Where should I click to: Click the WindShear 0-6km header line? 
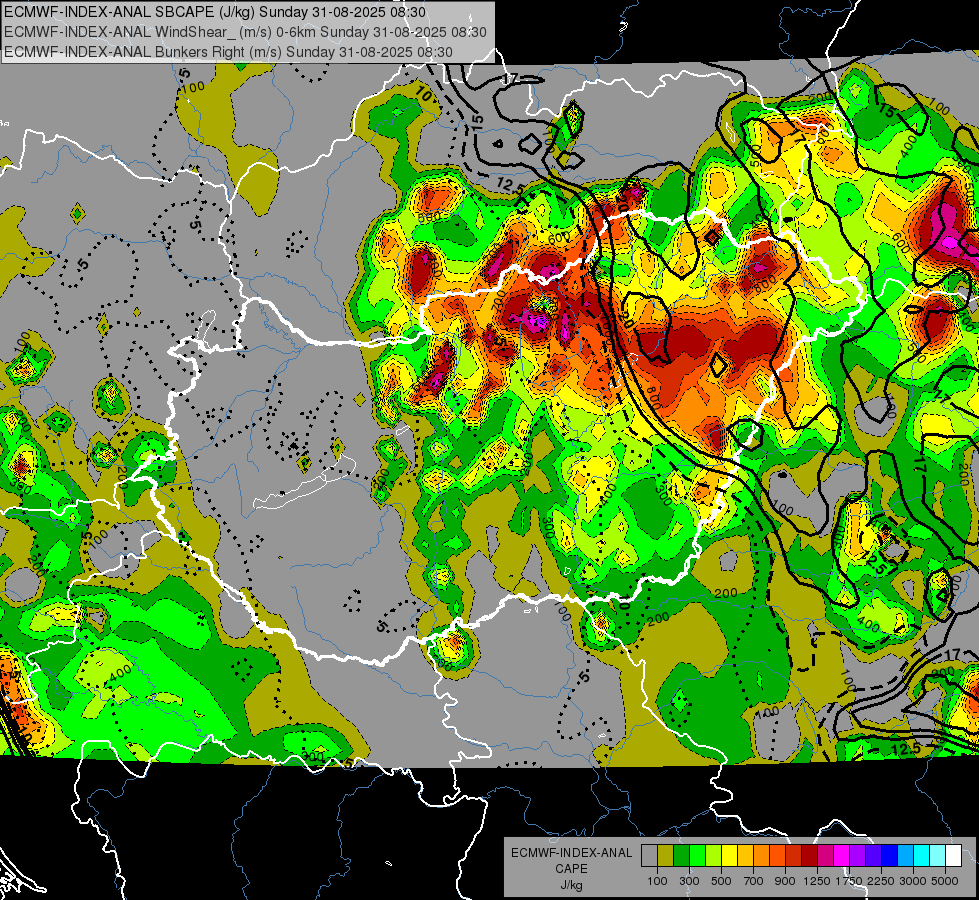click(245, 32)
